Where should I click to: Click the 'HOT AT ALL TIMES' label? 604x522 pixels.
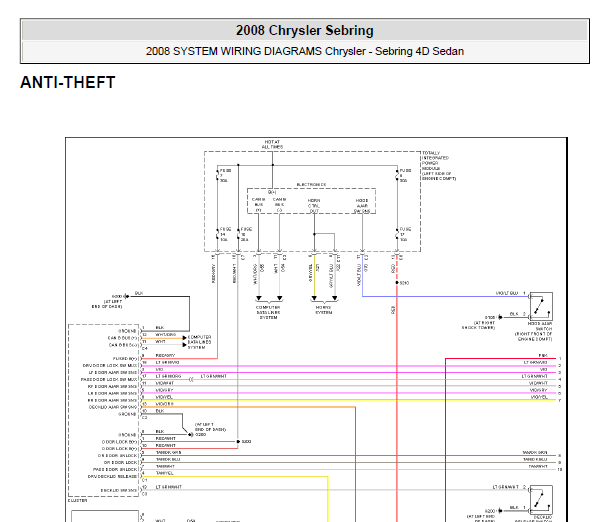pos(272,144)
